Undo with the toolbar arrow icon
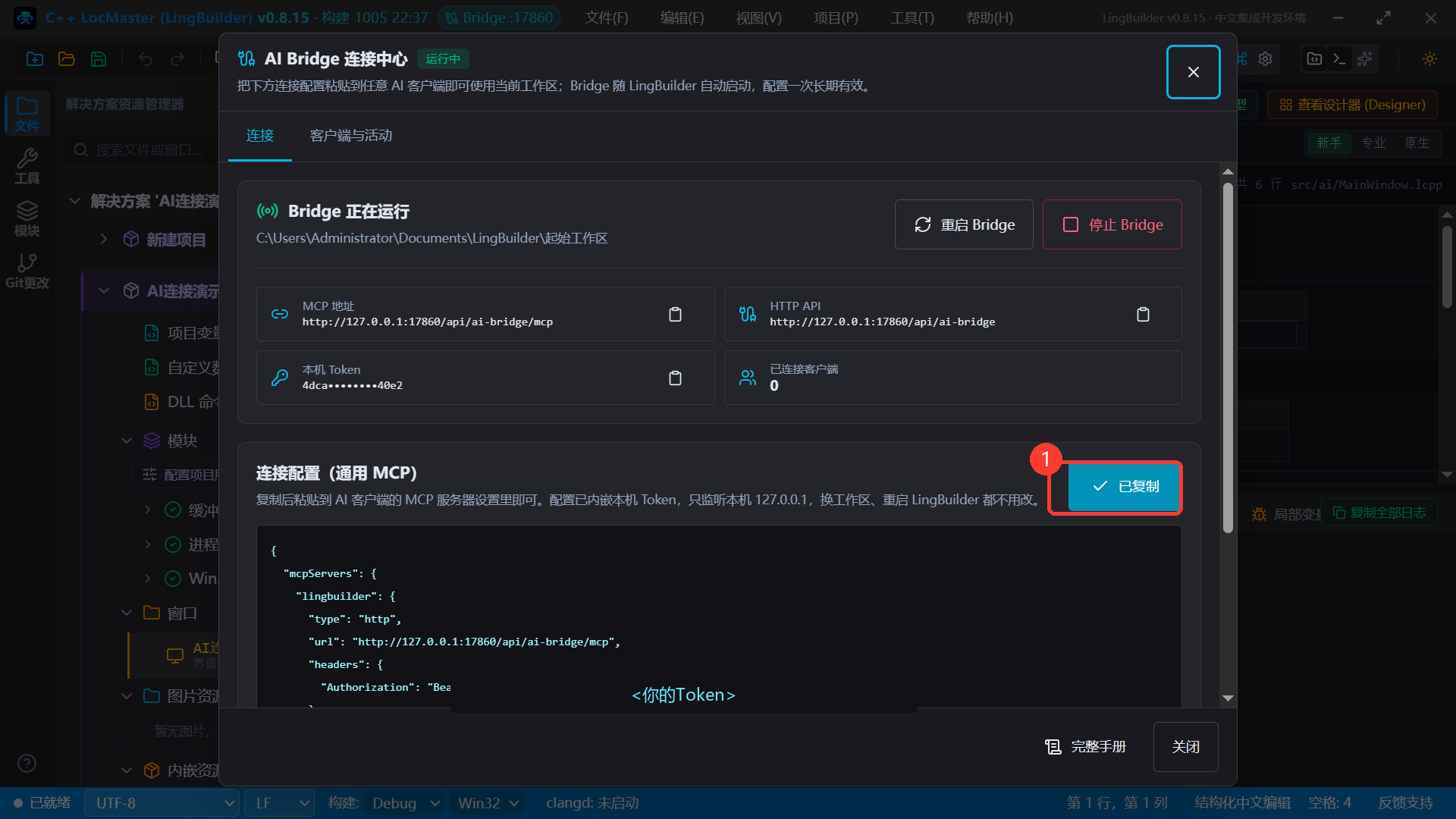Screen dimensions: 1456x819 [x=146, y=59]
